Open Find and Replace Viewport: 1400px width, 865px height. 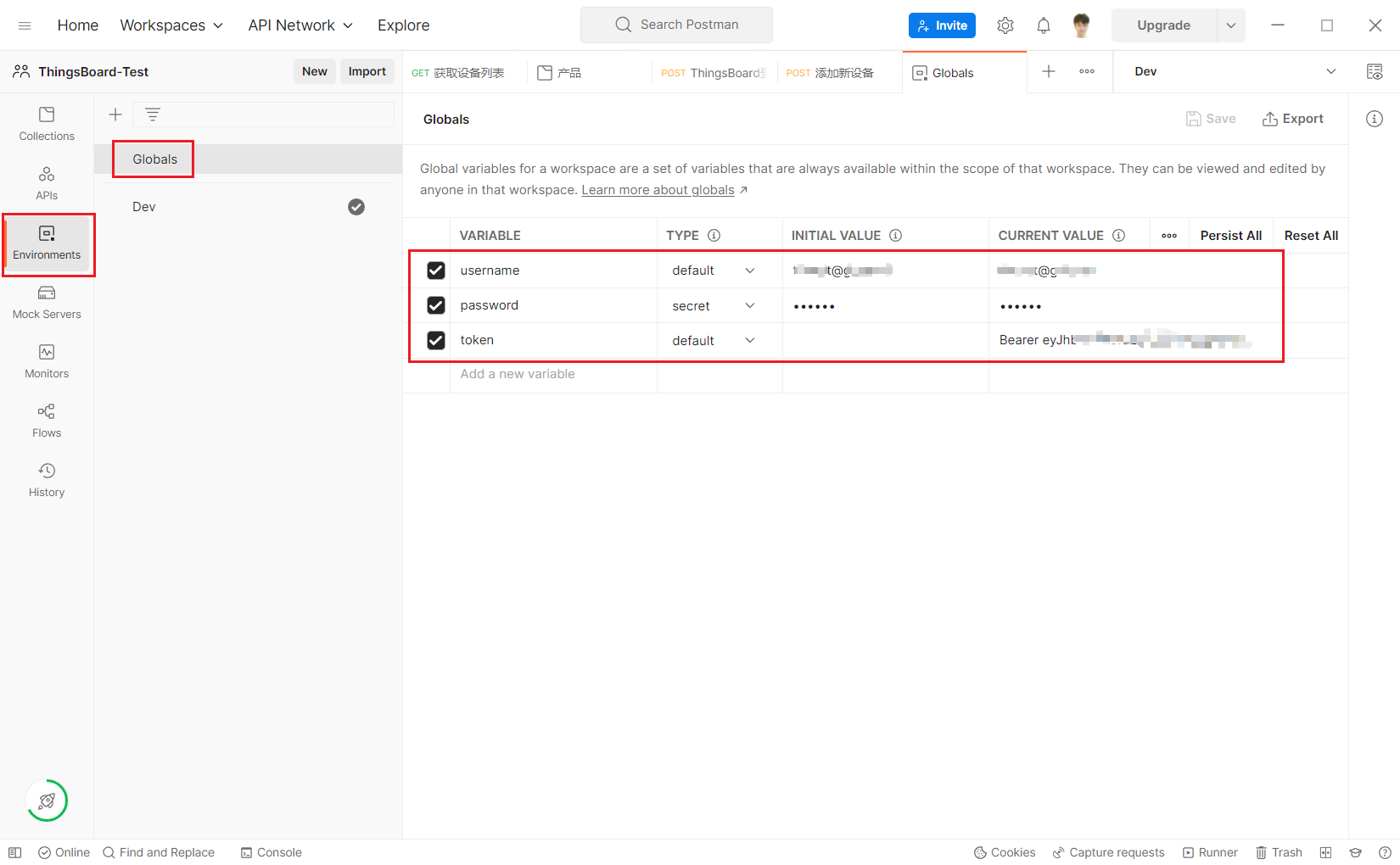[159, 852]
